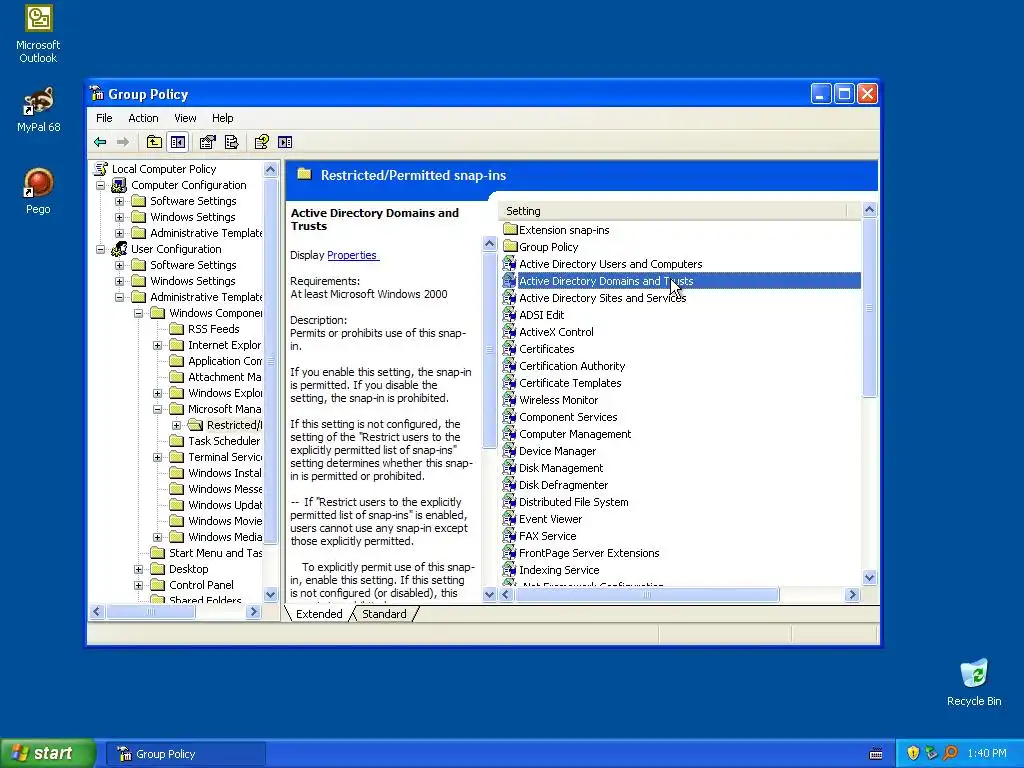Image resolution: width=1024 pixels, height=768 pixels.
Task: Click the ADSI Edit setting icon
Action: [x=509, y=315]
